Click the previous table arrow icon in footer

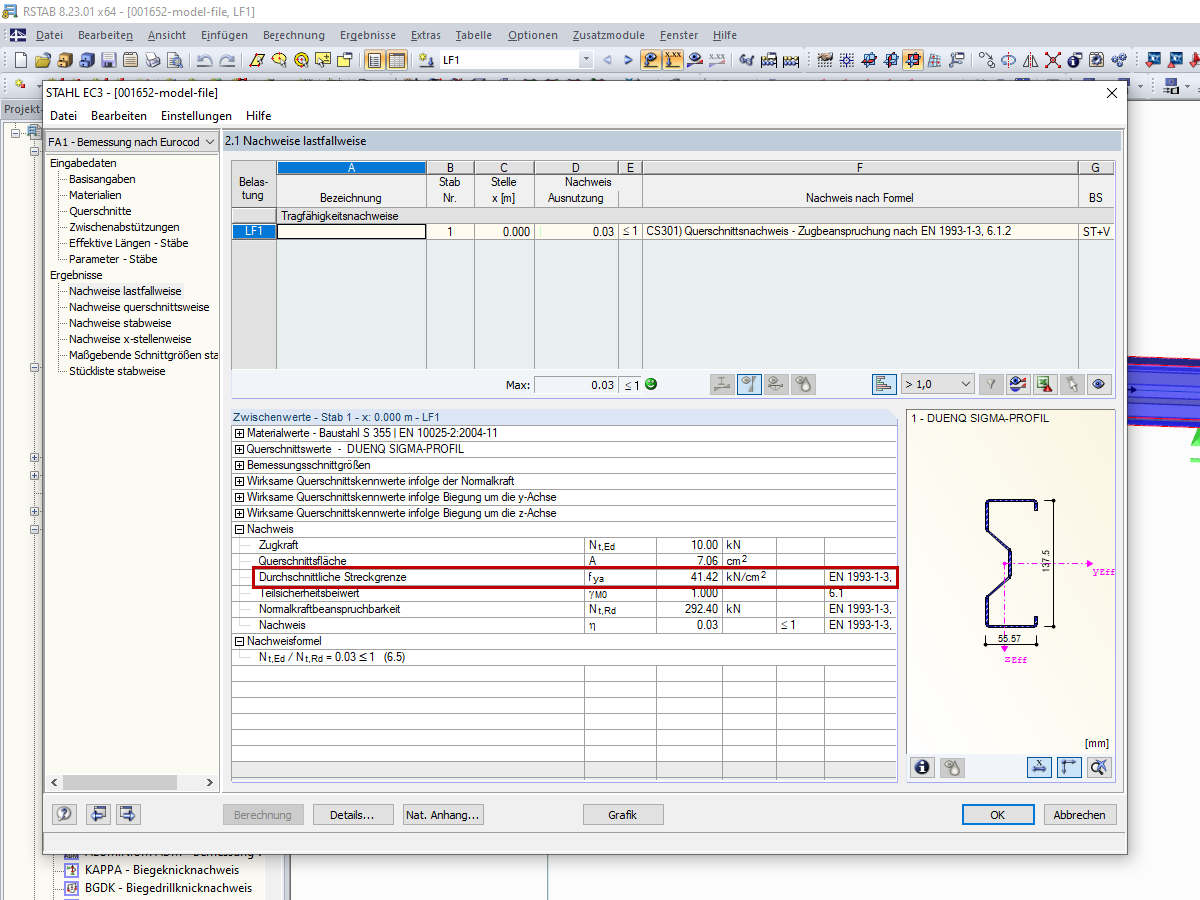point(97,814)
